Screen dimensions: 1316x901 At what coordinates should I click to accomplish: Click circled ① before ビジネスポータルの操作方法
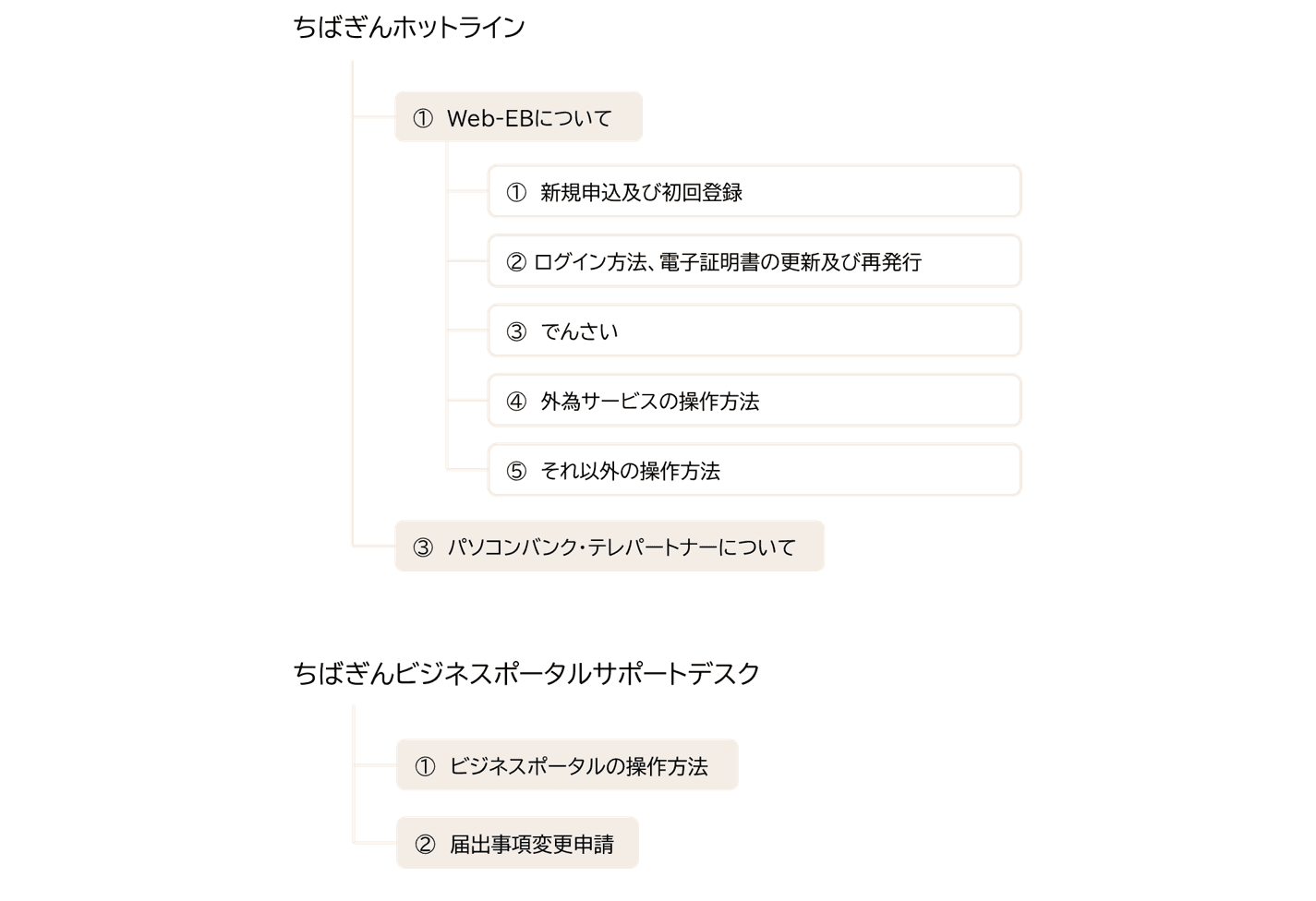point(425,766)
